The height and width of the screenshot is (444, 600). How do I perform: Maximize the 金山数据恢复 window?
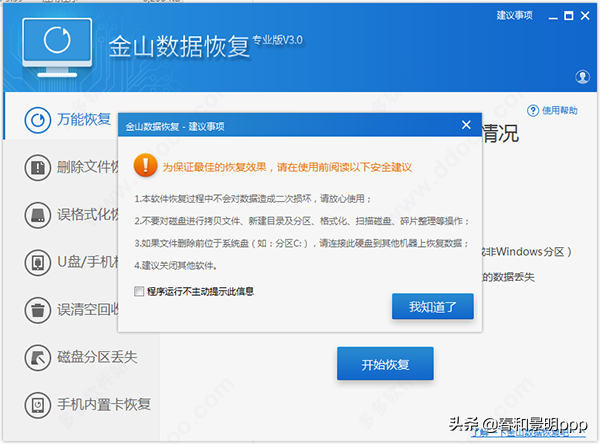pos(569,16)
